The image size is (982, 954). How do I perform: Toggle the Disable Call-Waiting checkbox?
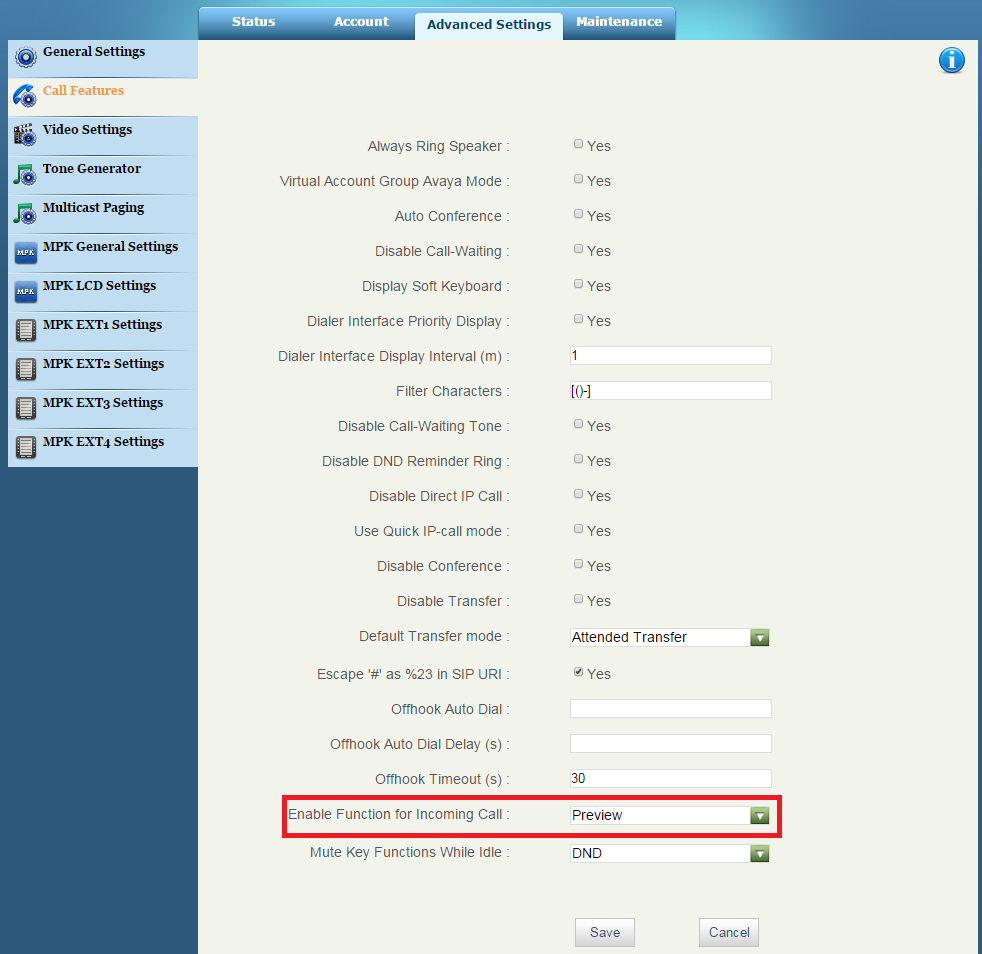click(x=578, y=250)
